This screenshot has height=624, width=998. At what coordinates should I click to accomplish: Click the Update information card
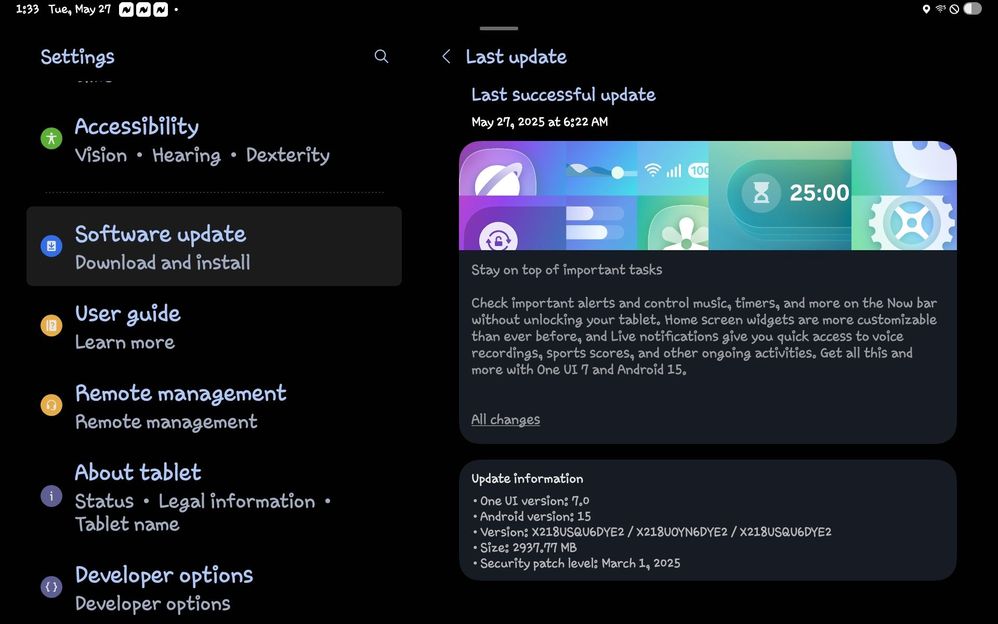click(707, 520)
